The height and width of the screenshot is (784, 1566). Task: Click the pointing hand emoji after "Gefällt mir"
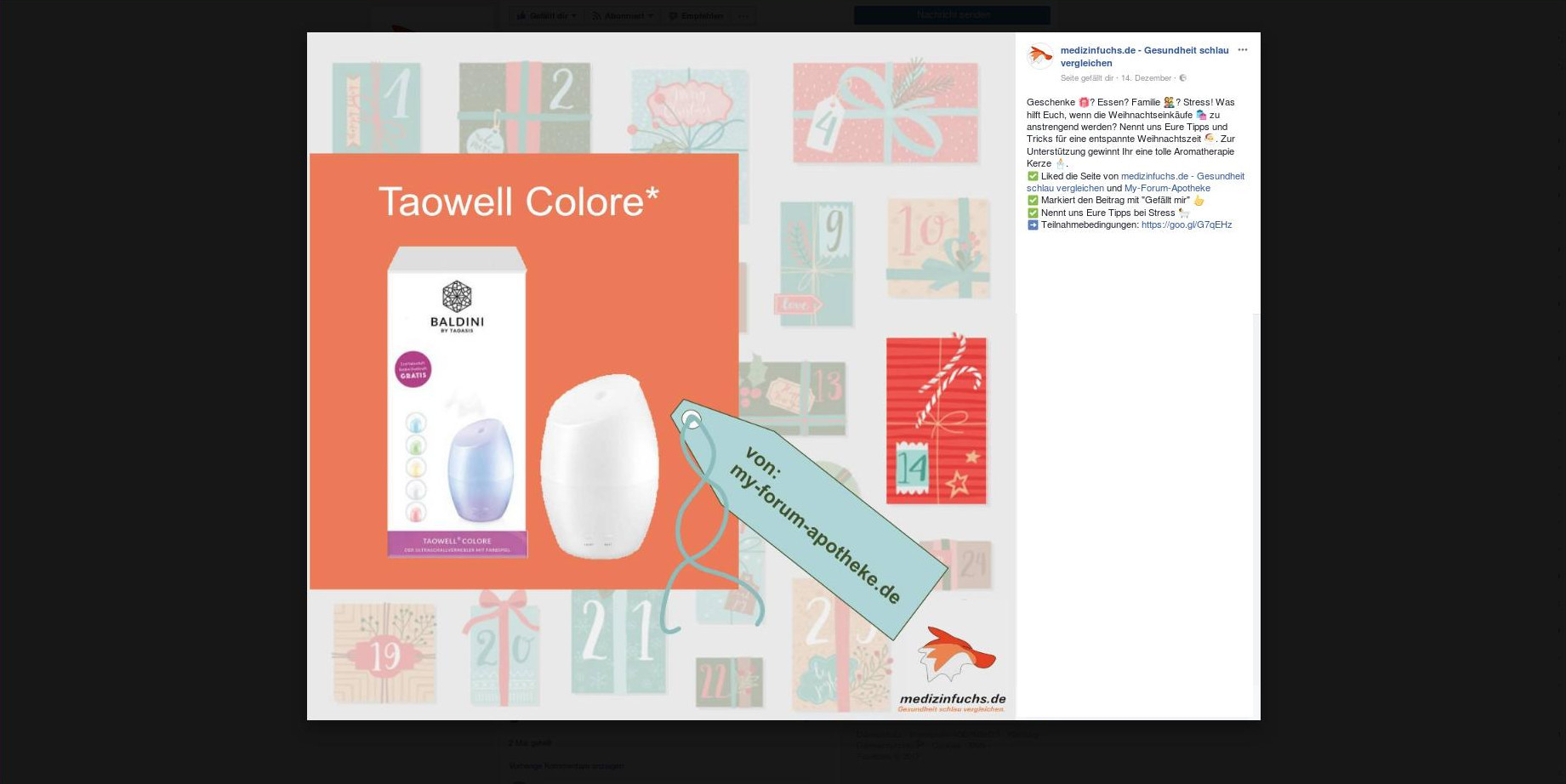(x=1199, y=201)
